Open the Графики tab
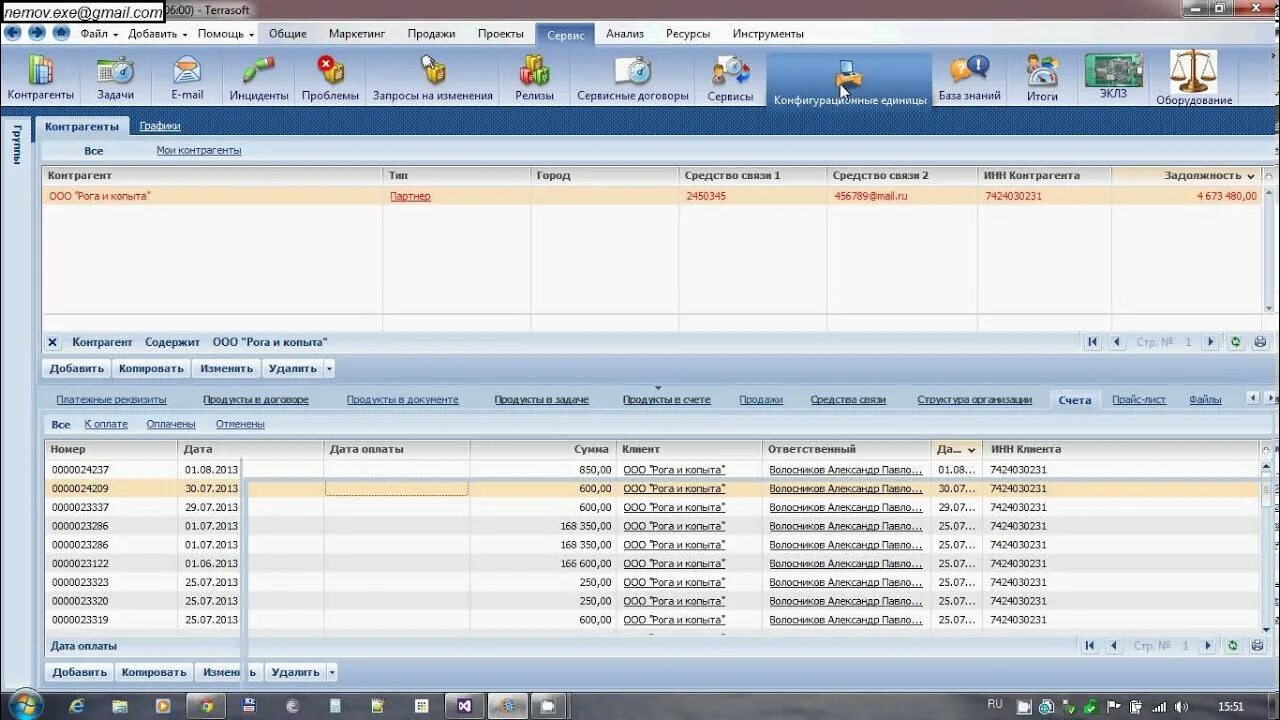The height and width of the screenshot is (720, 1280). (x=160, y=126)
